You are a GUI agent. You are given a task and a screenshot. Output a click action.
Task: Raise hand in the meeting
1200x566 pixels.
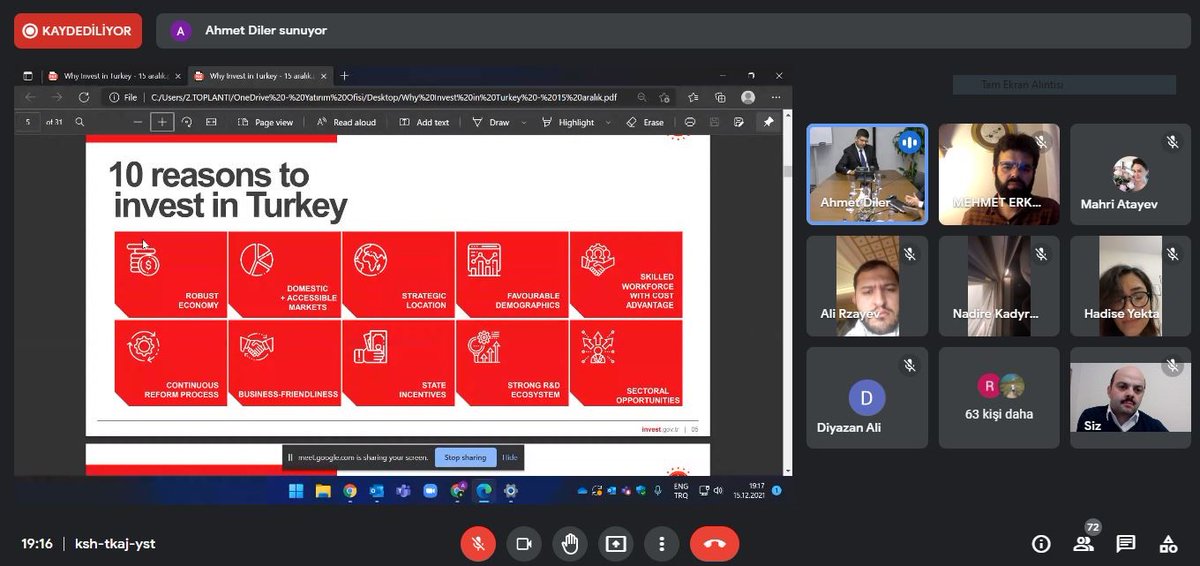[x=570, y=543]
